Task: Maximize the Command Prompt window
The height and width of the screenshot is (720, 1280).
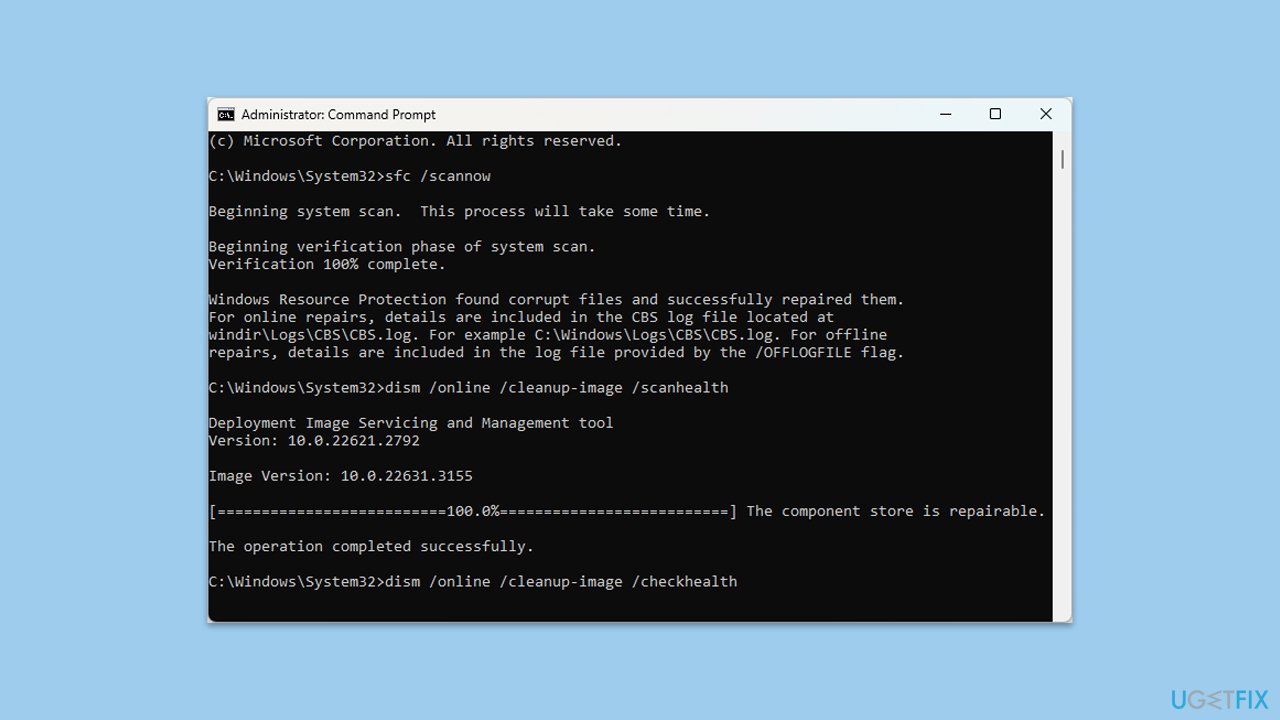Action: (x=995, y=114)
